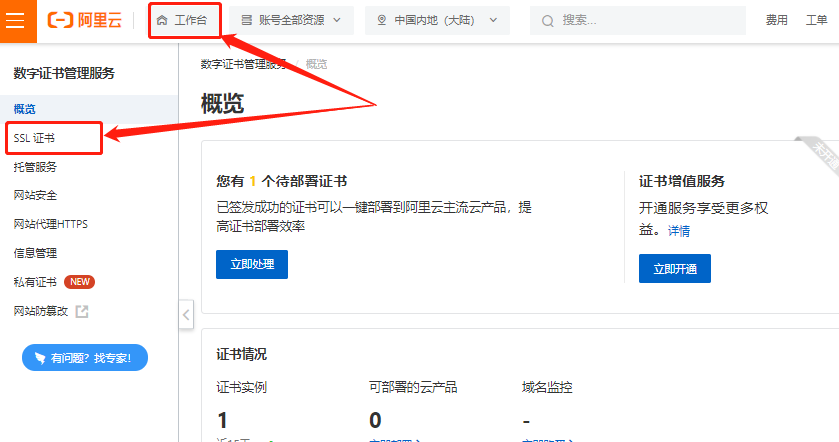Click the Alibaba Cloud 阿里云 logo

(85, 20)
